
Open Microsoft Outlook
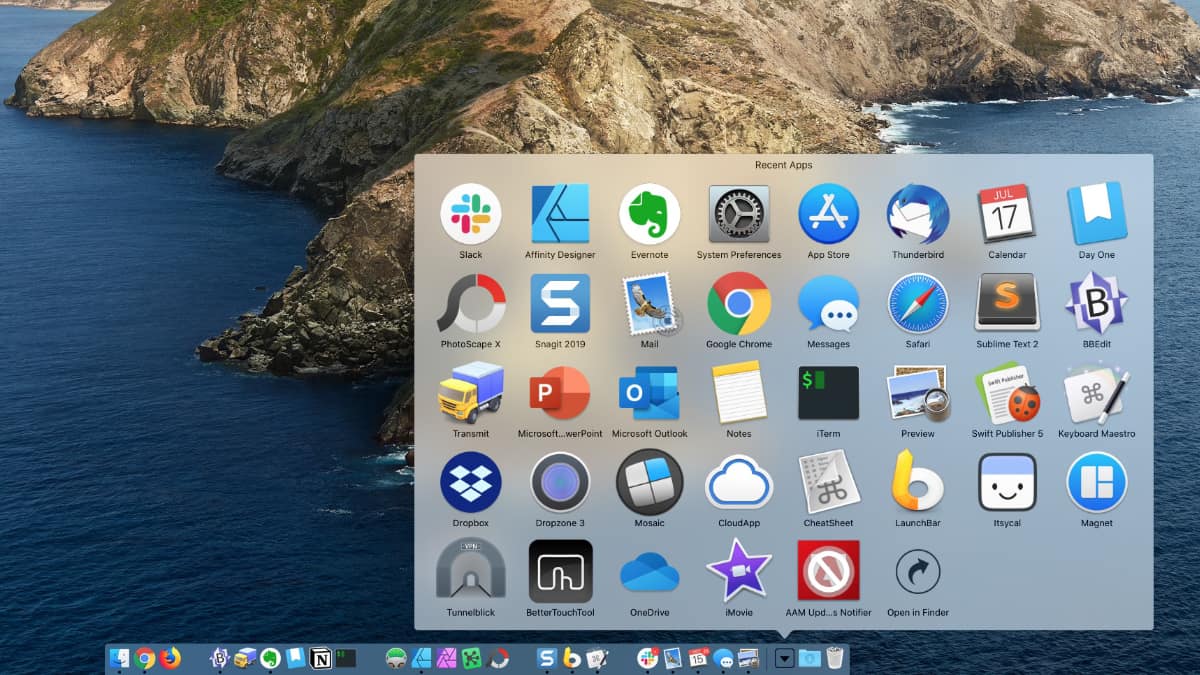tap(650, 393)
